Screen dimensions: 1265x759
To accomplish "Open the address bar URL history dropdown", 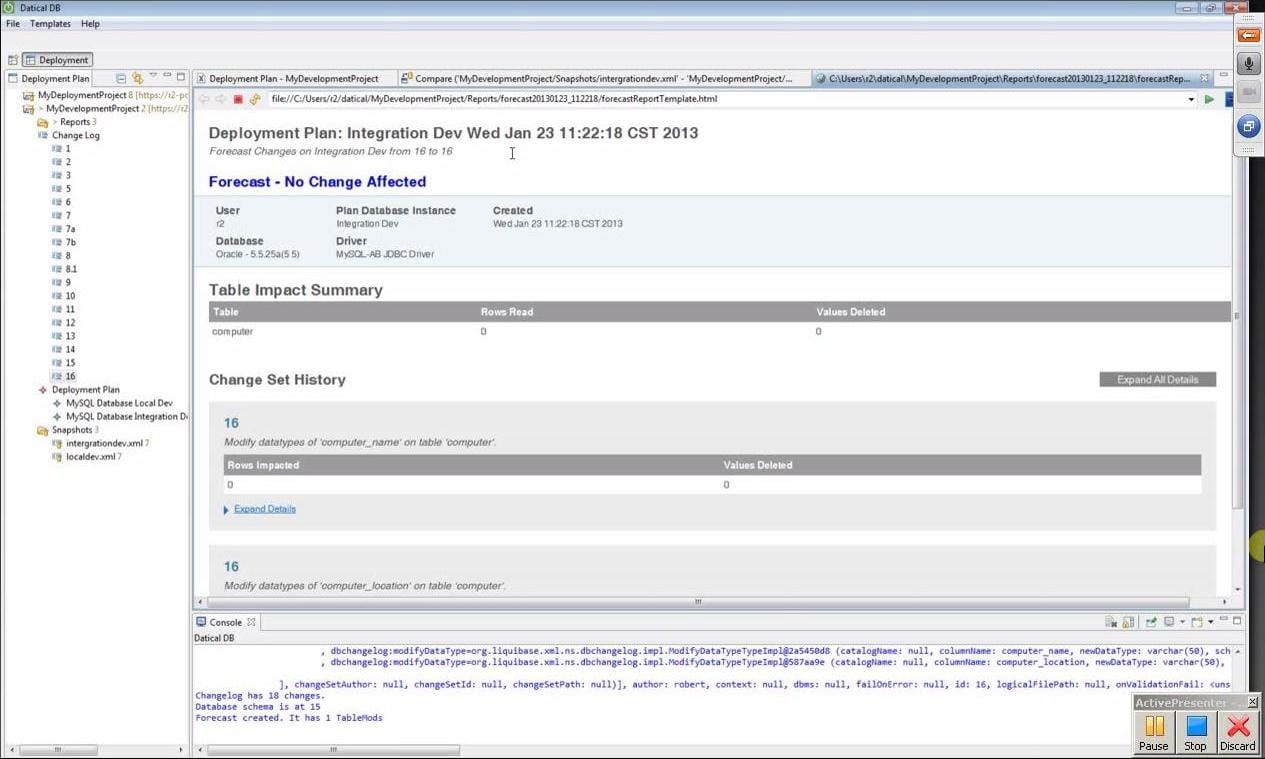I will 1191,99.
